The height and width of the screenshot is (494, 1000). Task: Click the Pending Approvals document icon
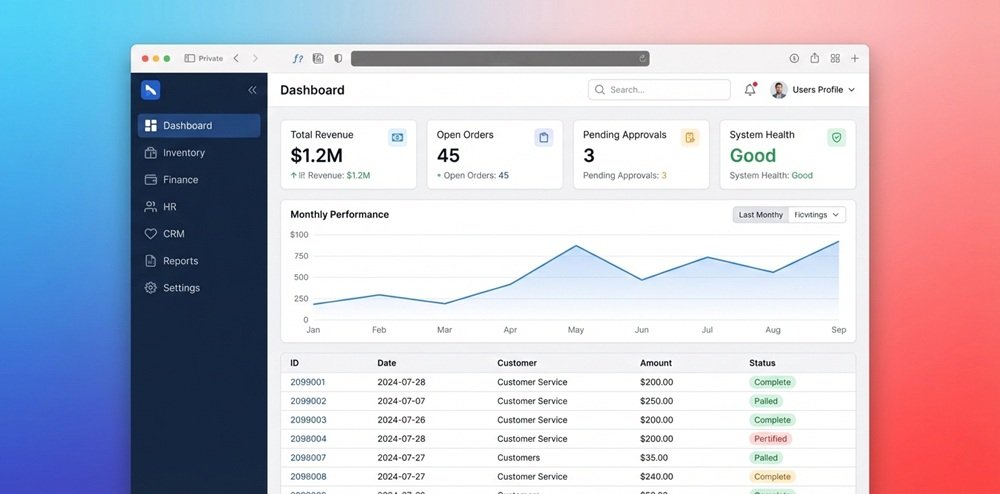tap(690, 137)
